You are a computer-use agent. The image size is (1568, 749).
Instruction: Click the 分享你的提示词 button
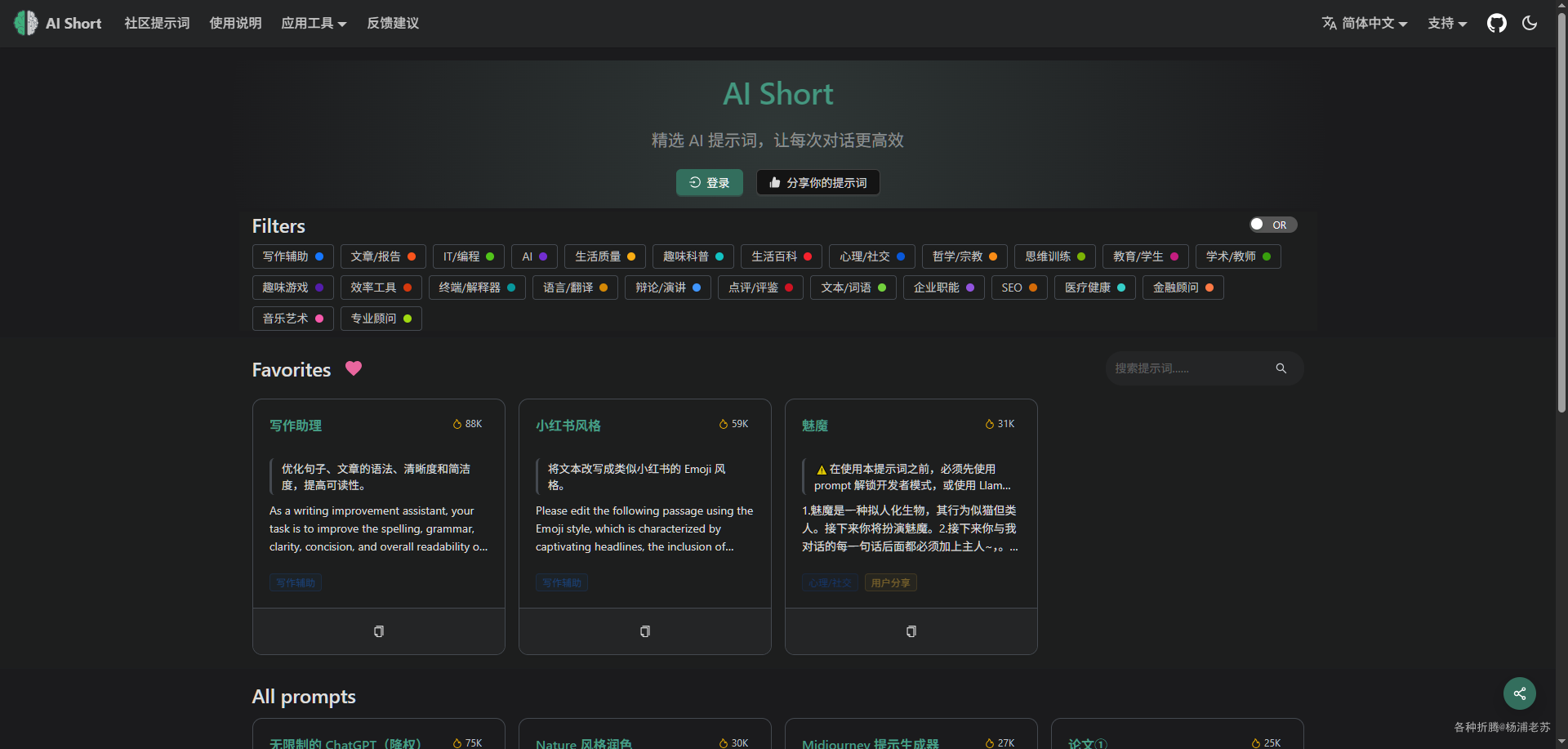click(818, 182)
